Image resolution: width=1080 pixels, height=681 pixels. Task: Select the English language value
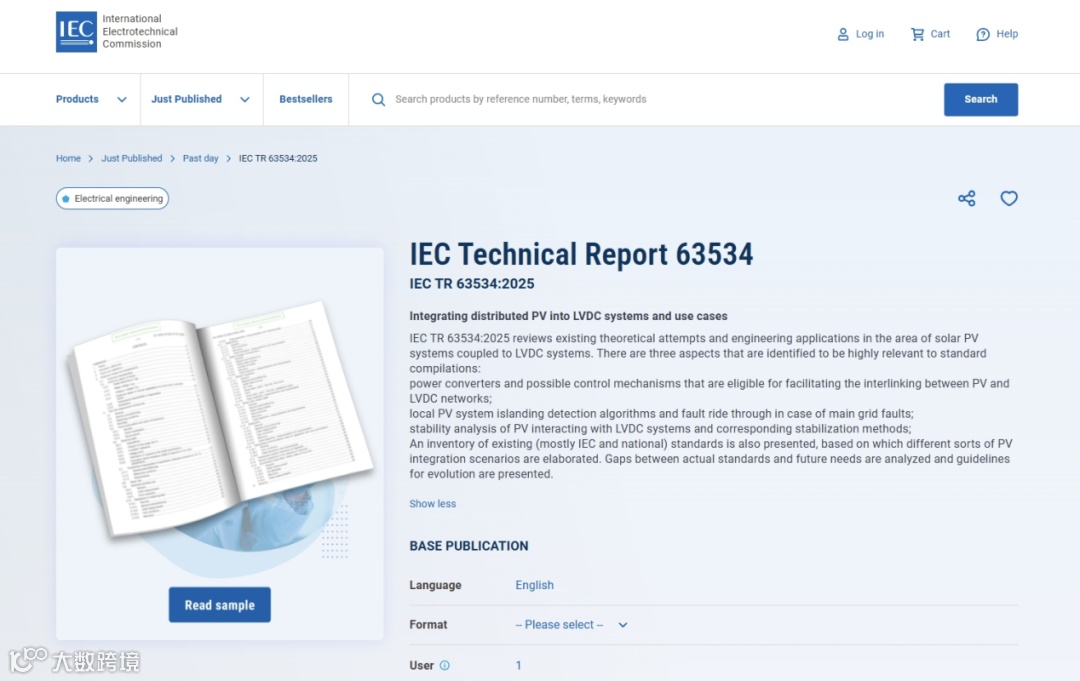click(x=534, y=585)
